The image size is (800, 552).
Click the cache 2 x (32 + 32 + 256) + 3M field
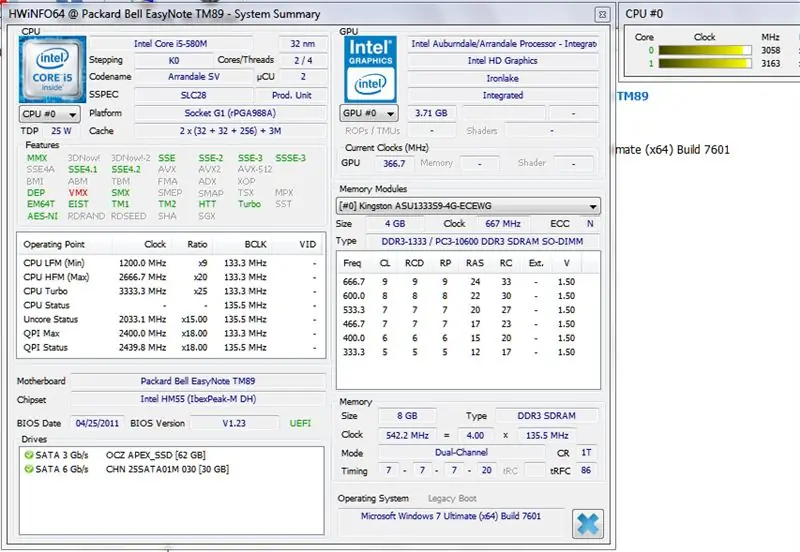point(230,131)
